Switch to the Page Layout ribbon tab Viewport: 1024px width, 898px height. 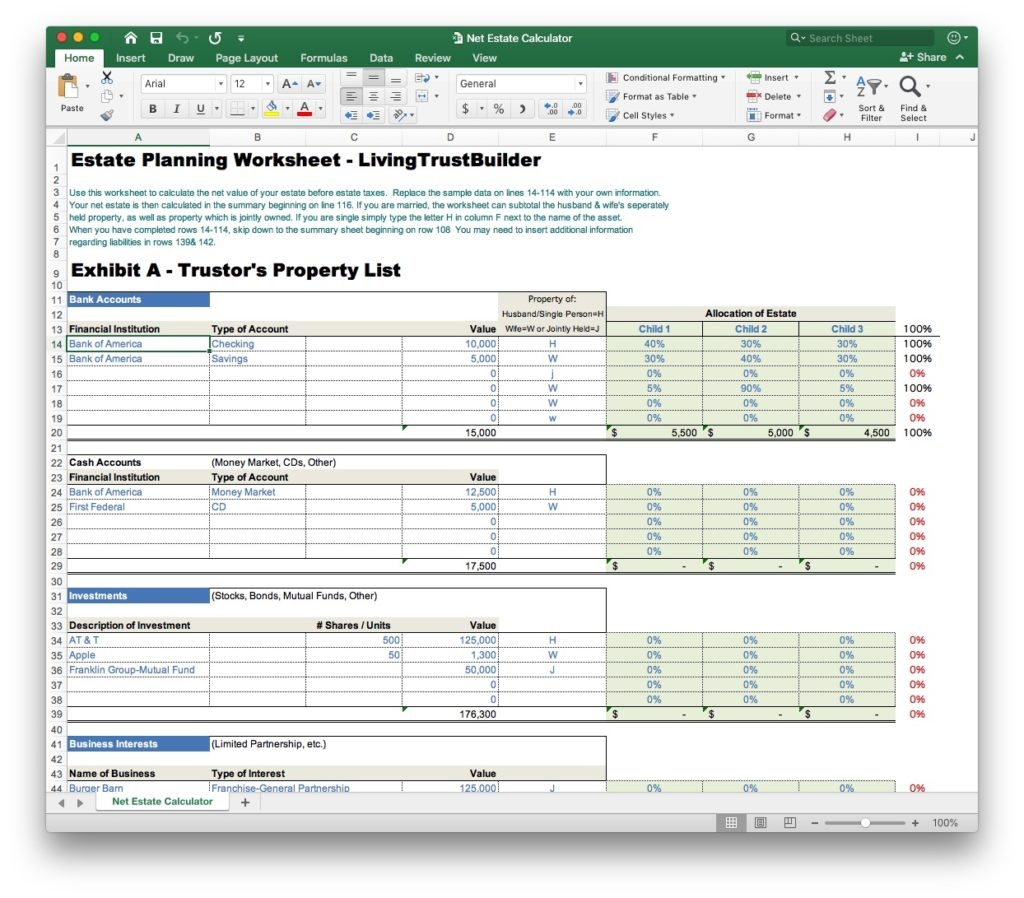click(247, 58)
